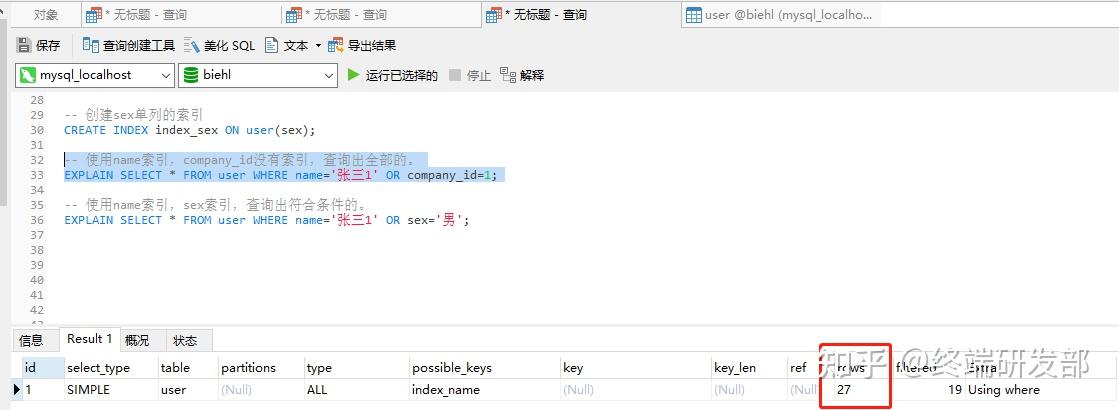Switch to the Status (状态) tab
The image size is (1119, 410).
[x=185, y=340]
